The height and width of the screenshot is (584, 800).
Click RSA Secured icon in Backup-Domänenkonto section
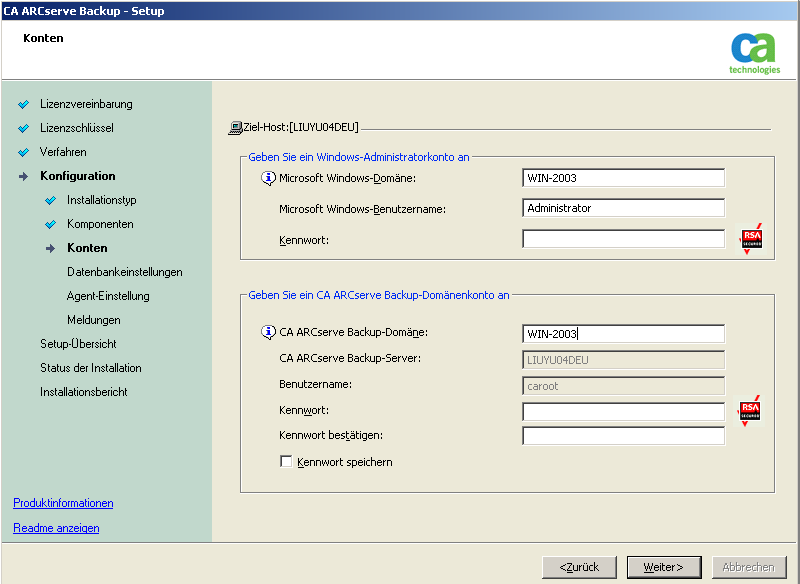[750, 410]
